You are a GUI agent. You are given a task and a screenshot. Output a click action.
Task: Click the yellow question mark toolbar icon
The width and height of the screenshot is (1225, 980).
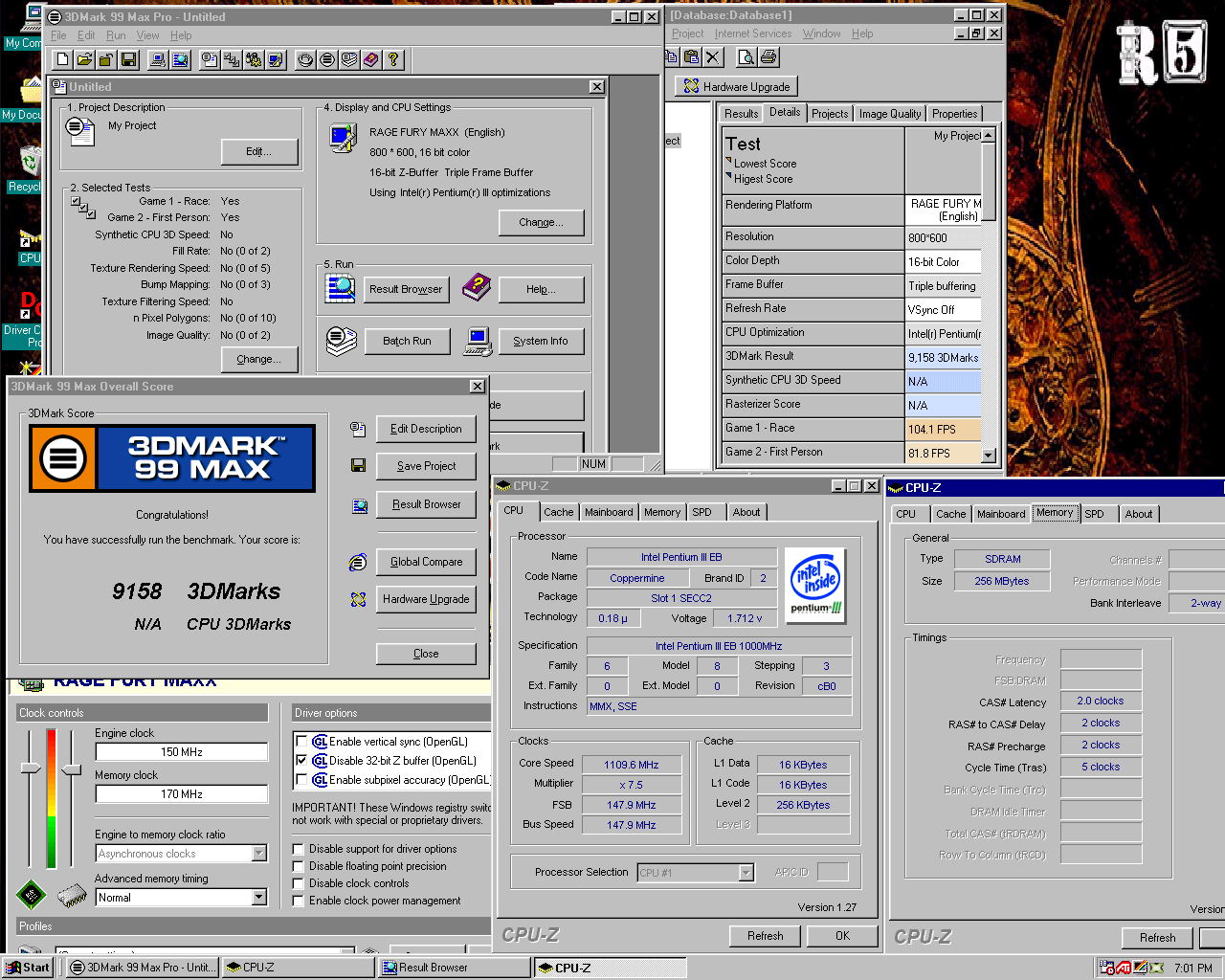click(393, 59)
